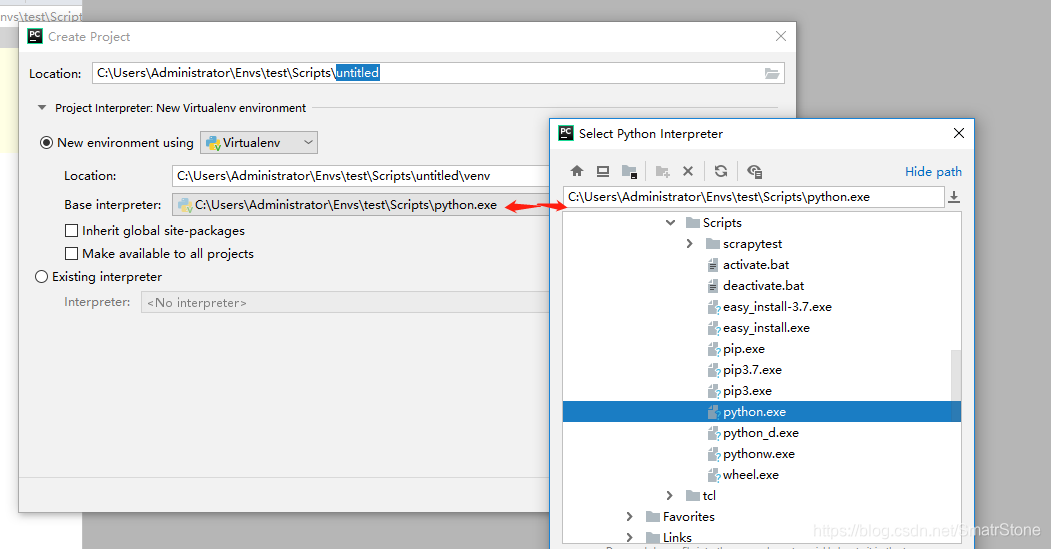Select deactivate.bat in the tree
The height and width of the screenshot is (549, 1051).
763,286
